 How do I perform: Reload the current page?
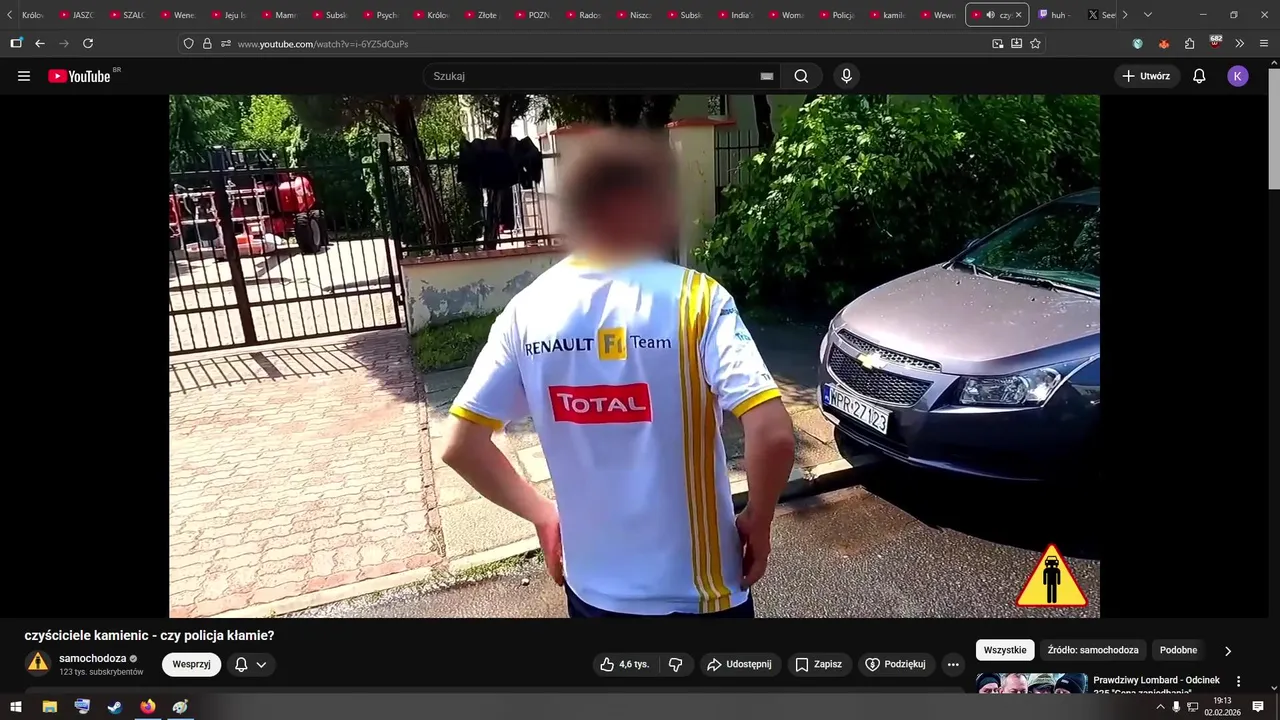(x=88, y=43)
